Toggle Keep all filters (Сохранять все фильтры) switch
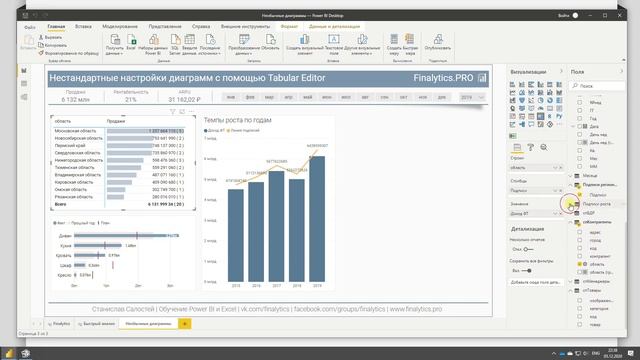The image size is (640, 360). (x=527, y=271)
